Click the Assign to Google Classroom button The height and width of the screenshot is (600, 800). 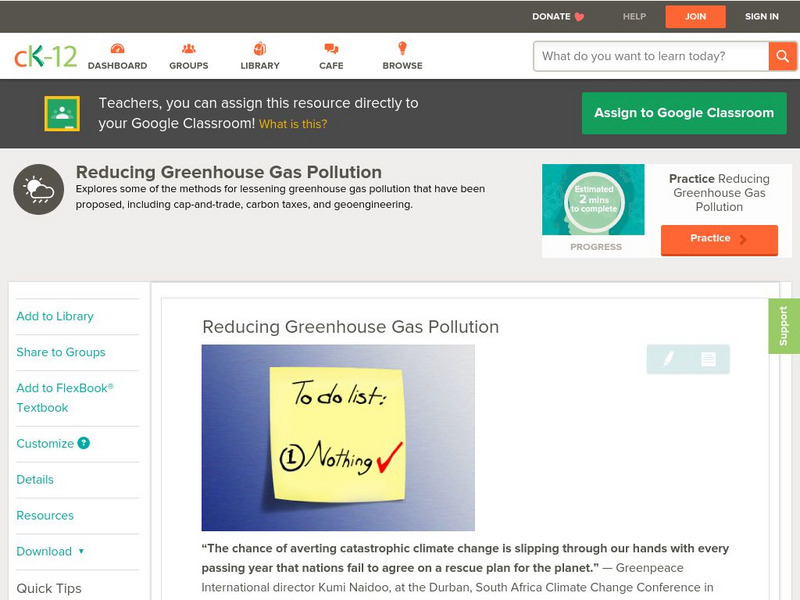coord(684,113)
